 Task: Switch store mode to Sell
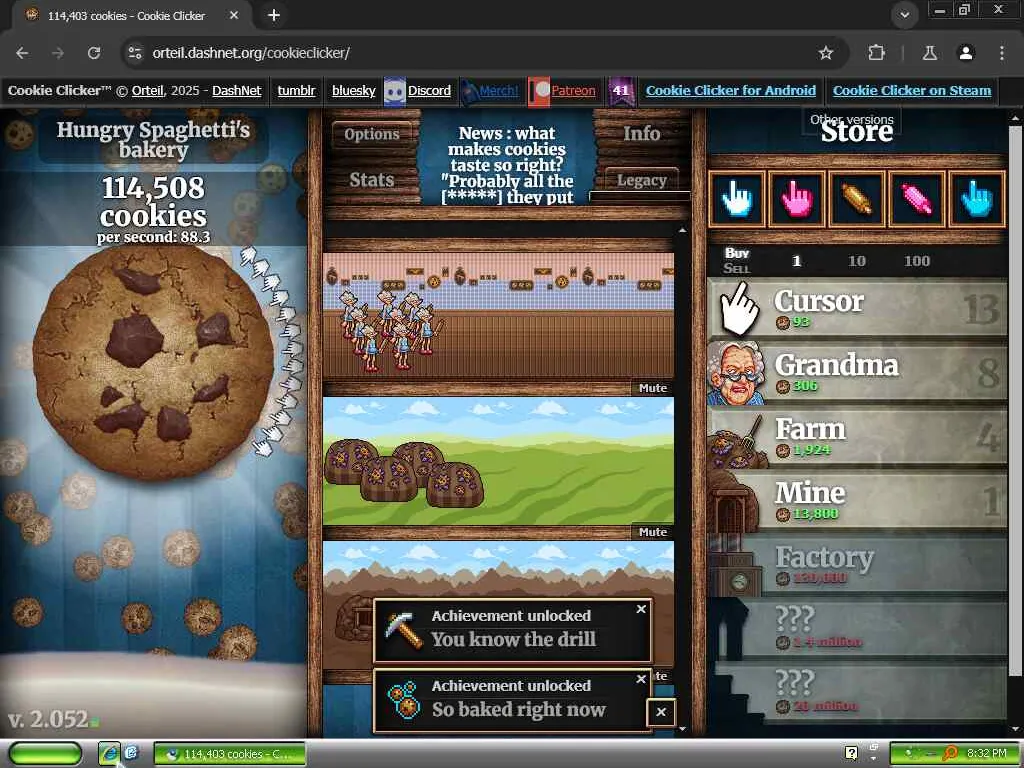[x=737, y=268]
